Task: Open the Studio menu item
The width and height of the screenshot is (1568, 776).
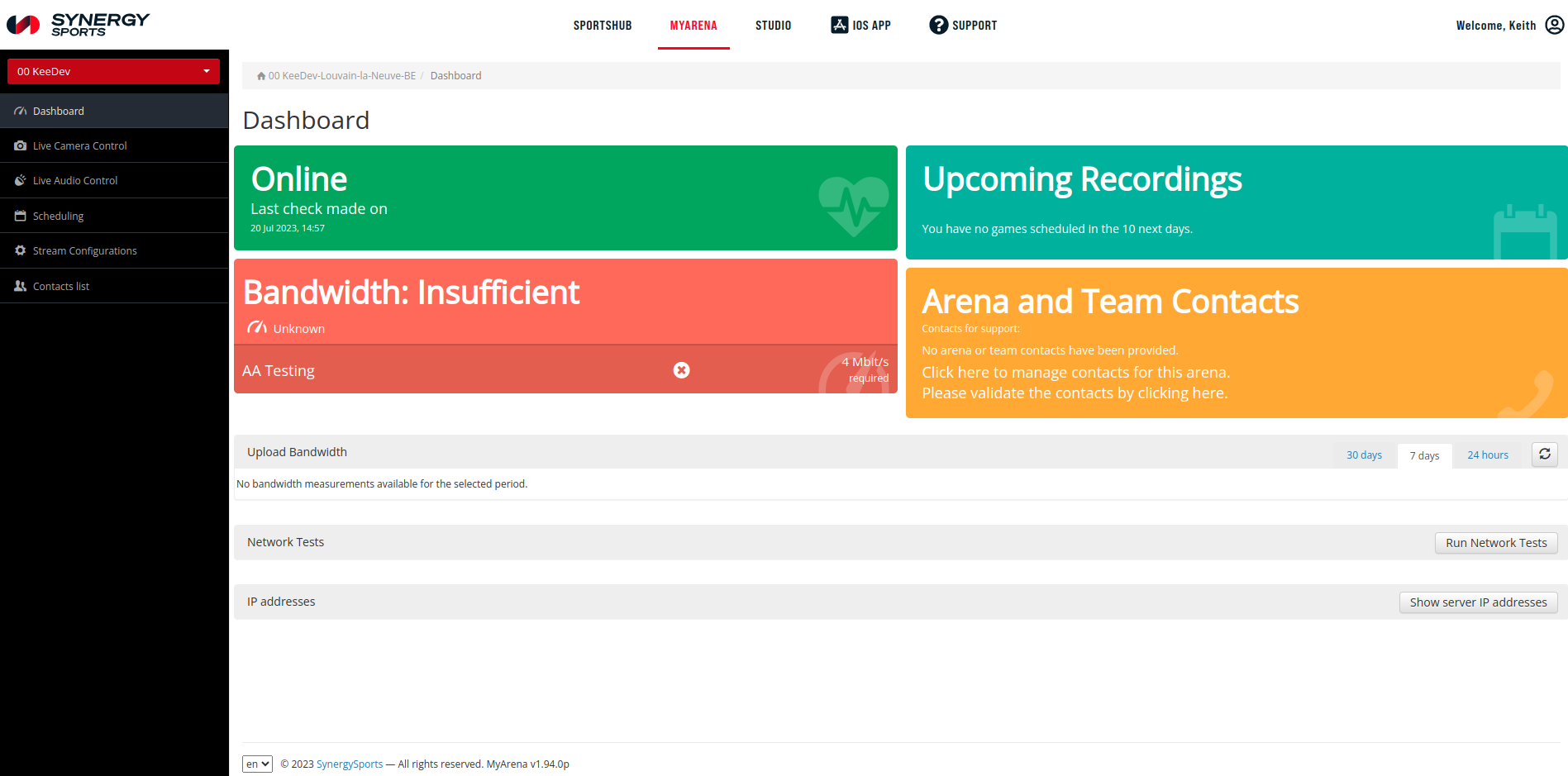Action: [x=773, y=26]
